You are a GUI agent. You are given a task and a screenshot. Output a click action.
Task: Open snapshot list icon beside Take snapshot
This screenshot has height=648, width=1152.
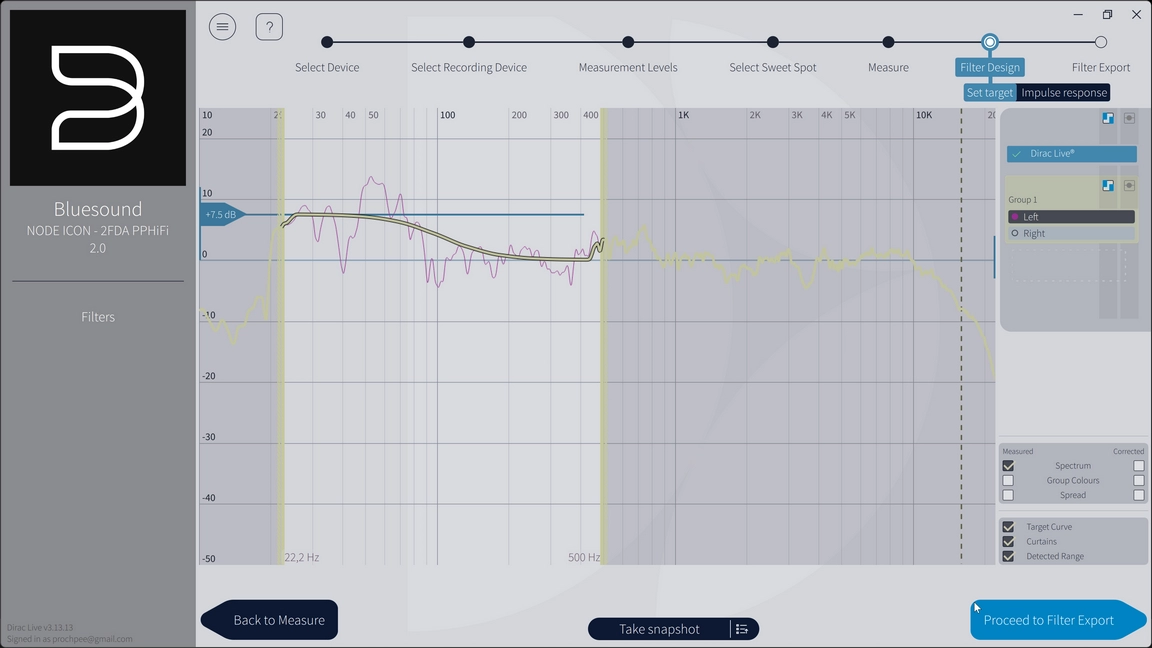[x=742, y=629]
